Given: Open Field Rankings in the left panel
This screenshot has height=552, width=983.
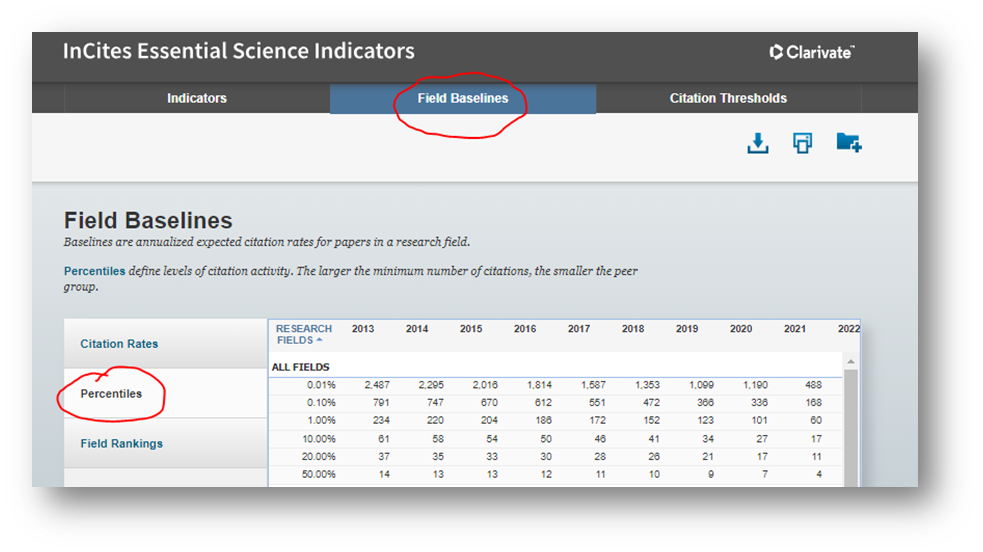Looking at the screenshot, I should pyautogui.click(x=121, y=444).
